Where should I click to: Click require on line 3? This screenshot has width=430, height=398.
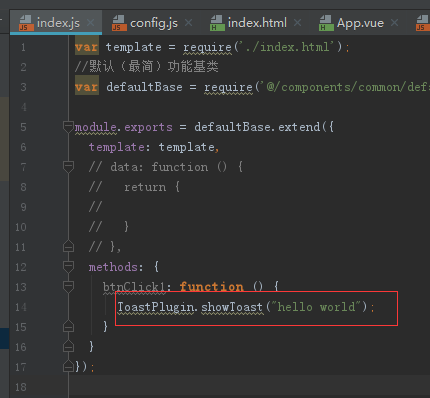(228, 87)
